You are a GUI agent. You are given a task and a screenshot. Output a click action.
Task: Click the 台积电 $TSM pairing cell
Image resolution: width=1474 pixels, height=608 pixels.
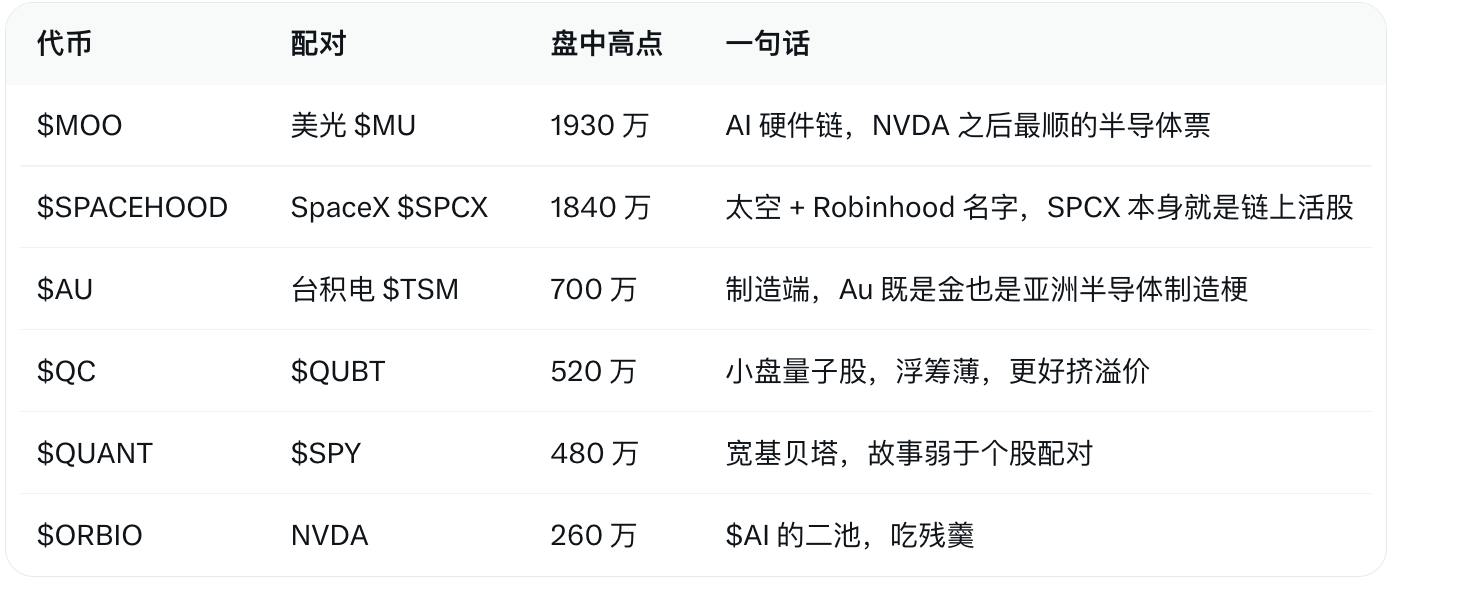[375, 290]
